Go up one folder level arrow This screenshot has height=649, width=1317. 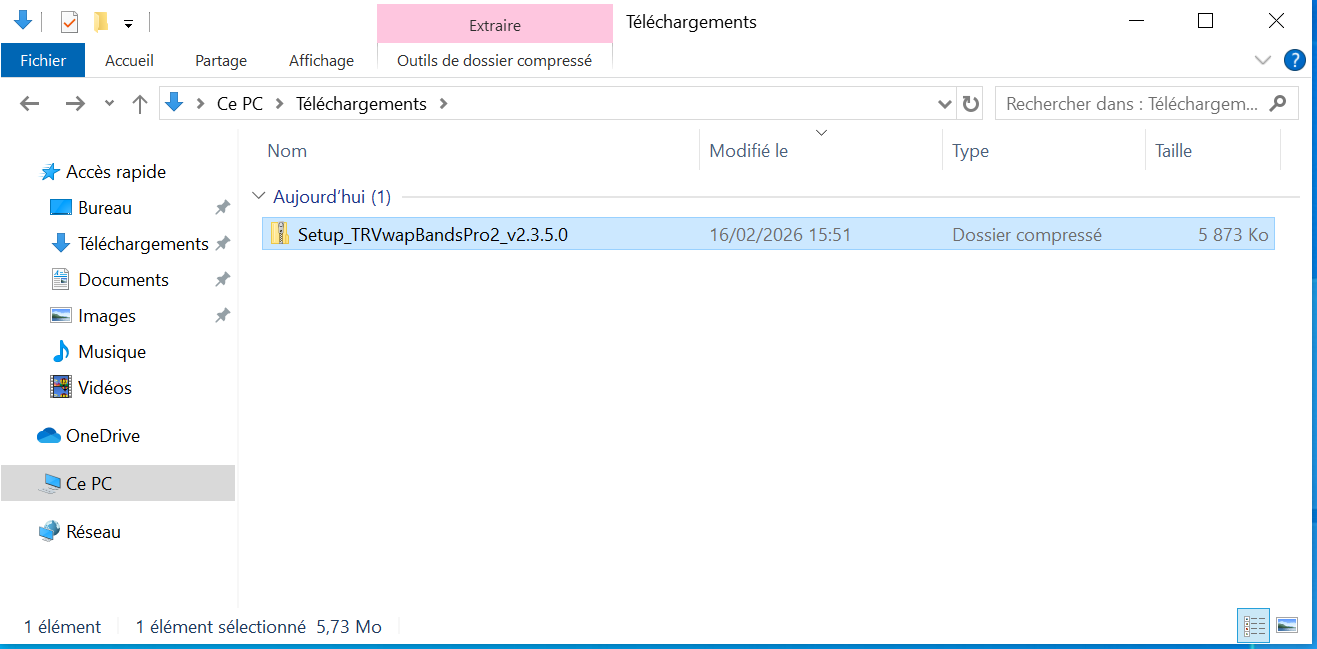pos(140,104)
